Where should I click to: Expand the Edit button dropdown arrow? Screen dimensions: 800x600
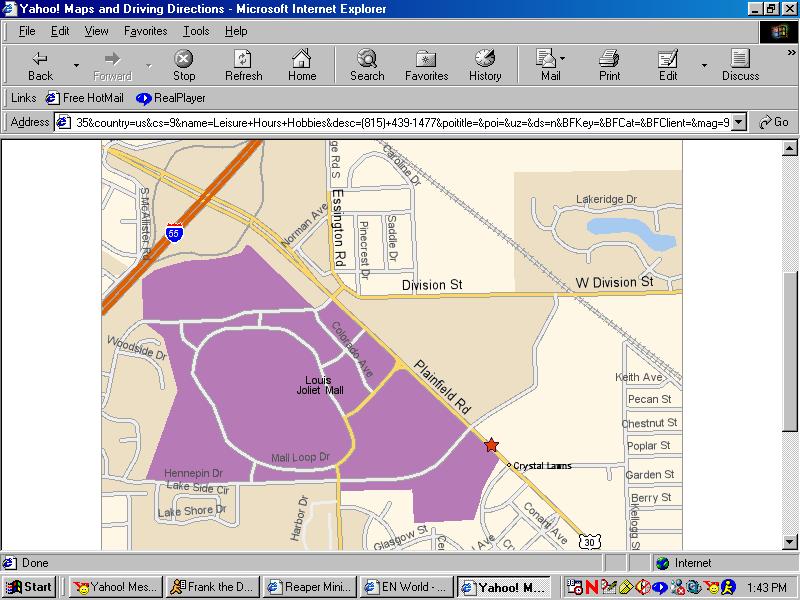[704, 66]
